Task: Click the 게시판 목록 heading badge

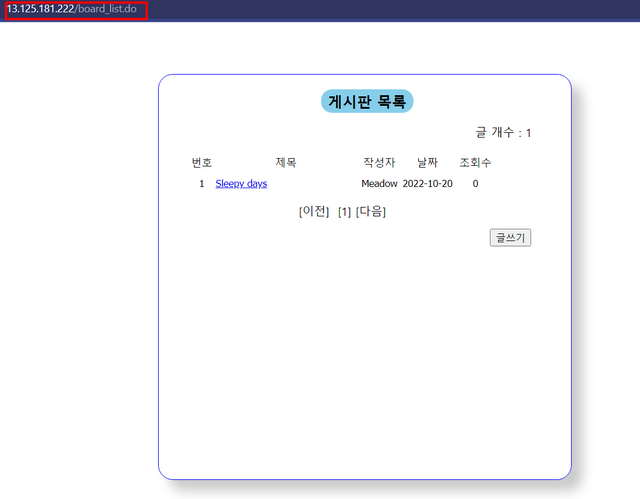Action: point(367,101)
